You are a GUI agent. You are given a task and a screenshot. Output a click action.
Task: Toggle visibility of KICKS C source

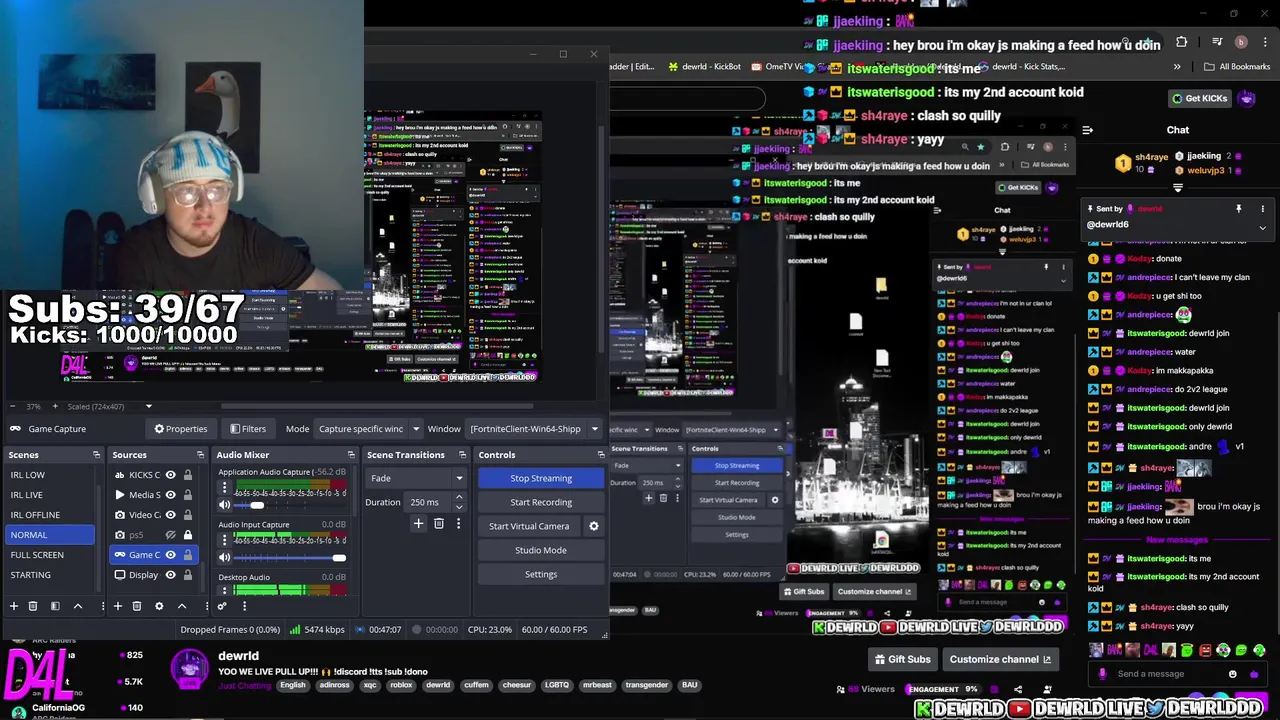170,475
